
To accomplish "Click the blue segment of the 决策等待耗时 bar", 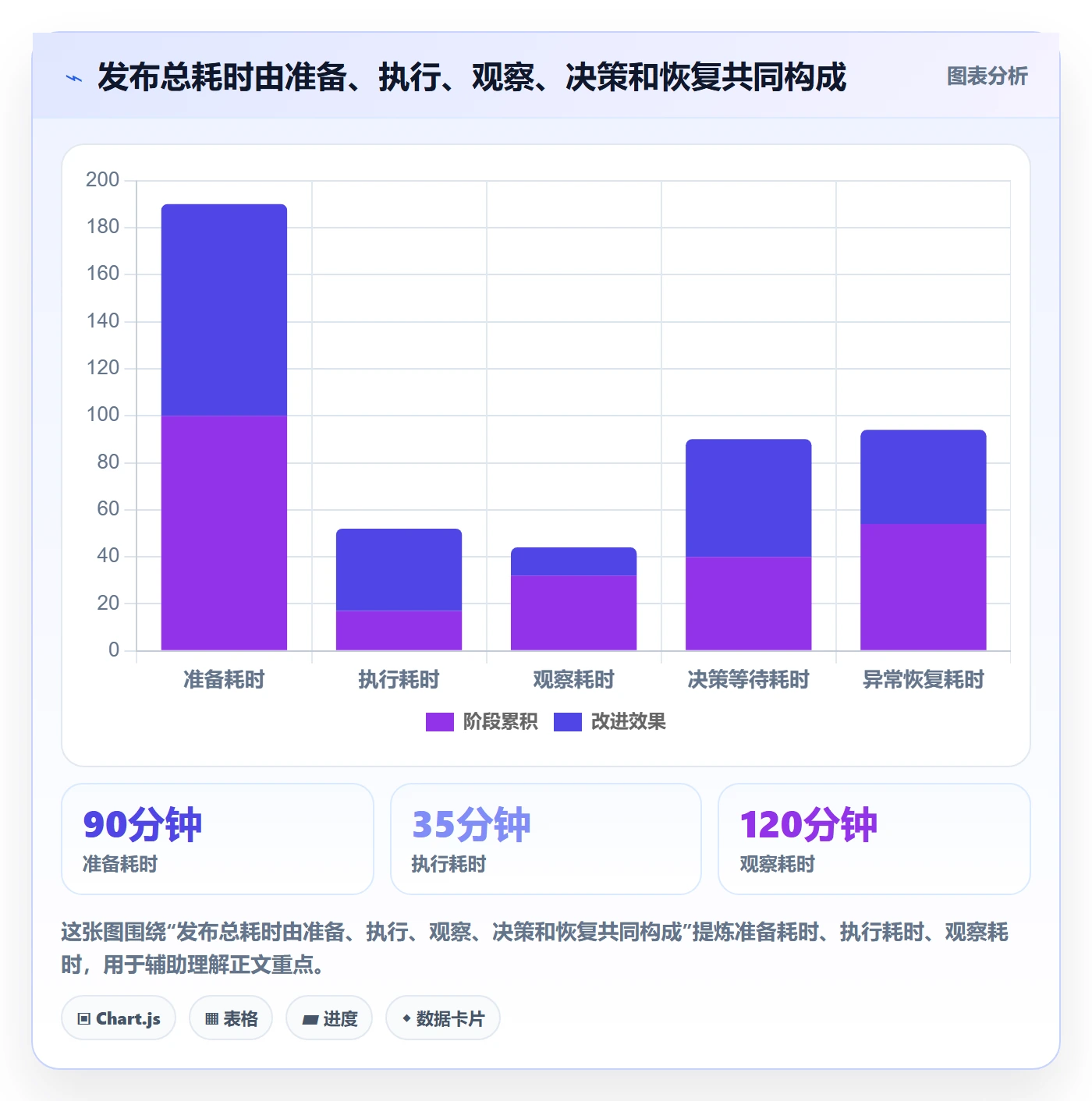I will (748, 497).
